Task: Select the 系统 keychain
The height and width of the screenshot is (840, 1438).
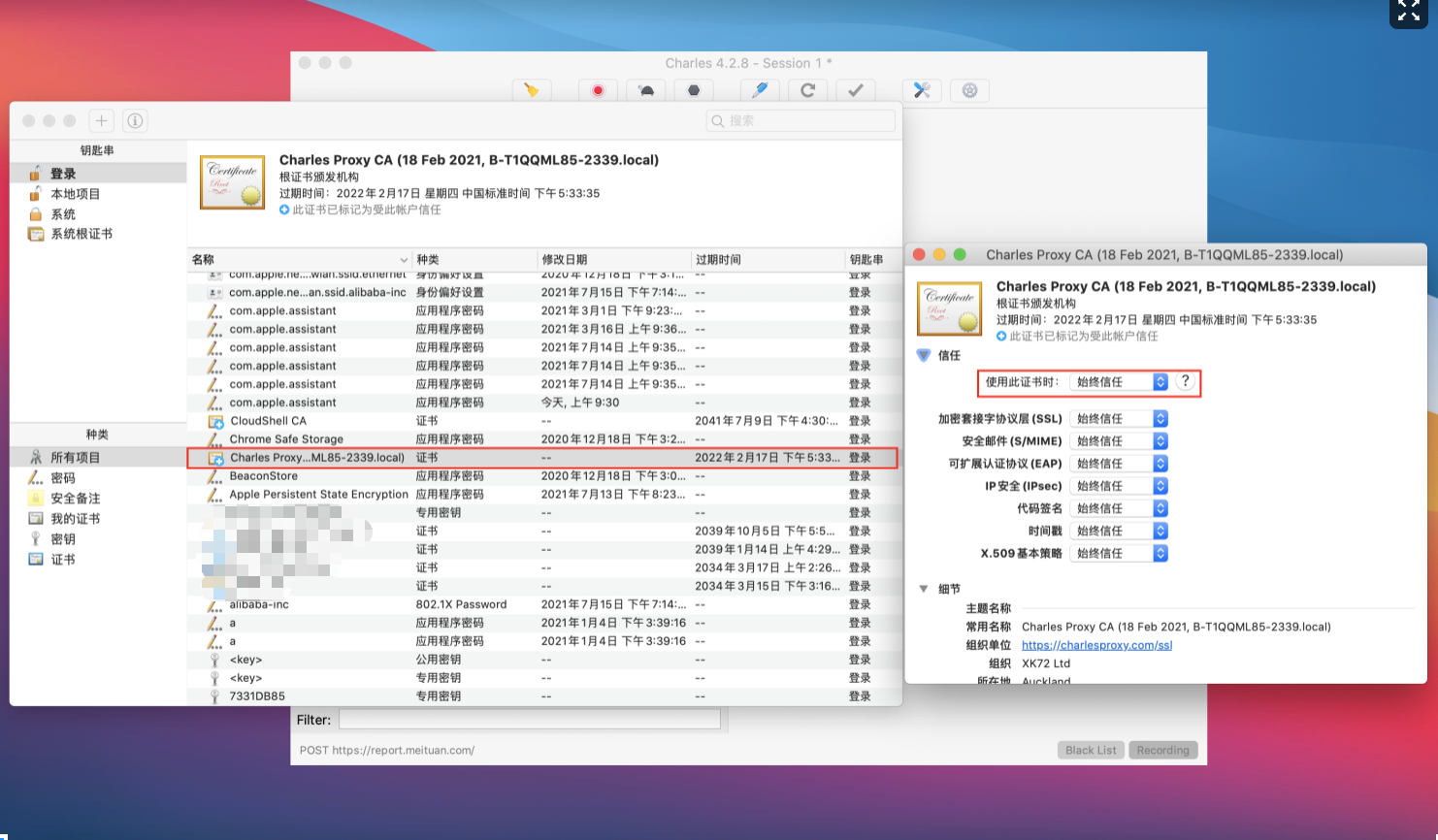Action: point(98,214)
